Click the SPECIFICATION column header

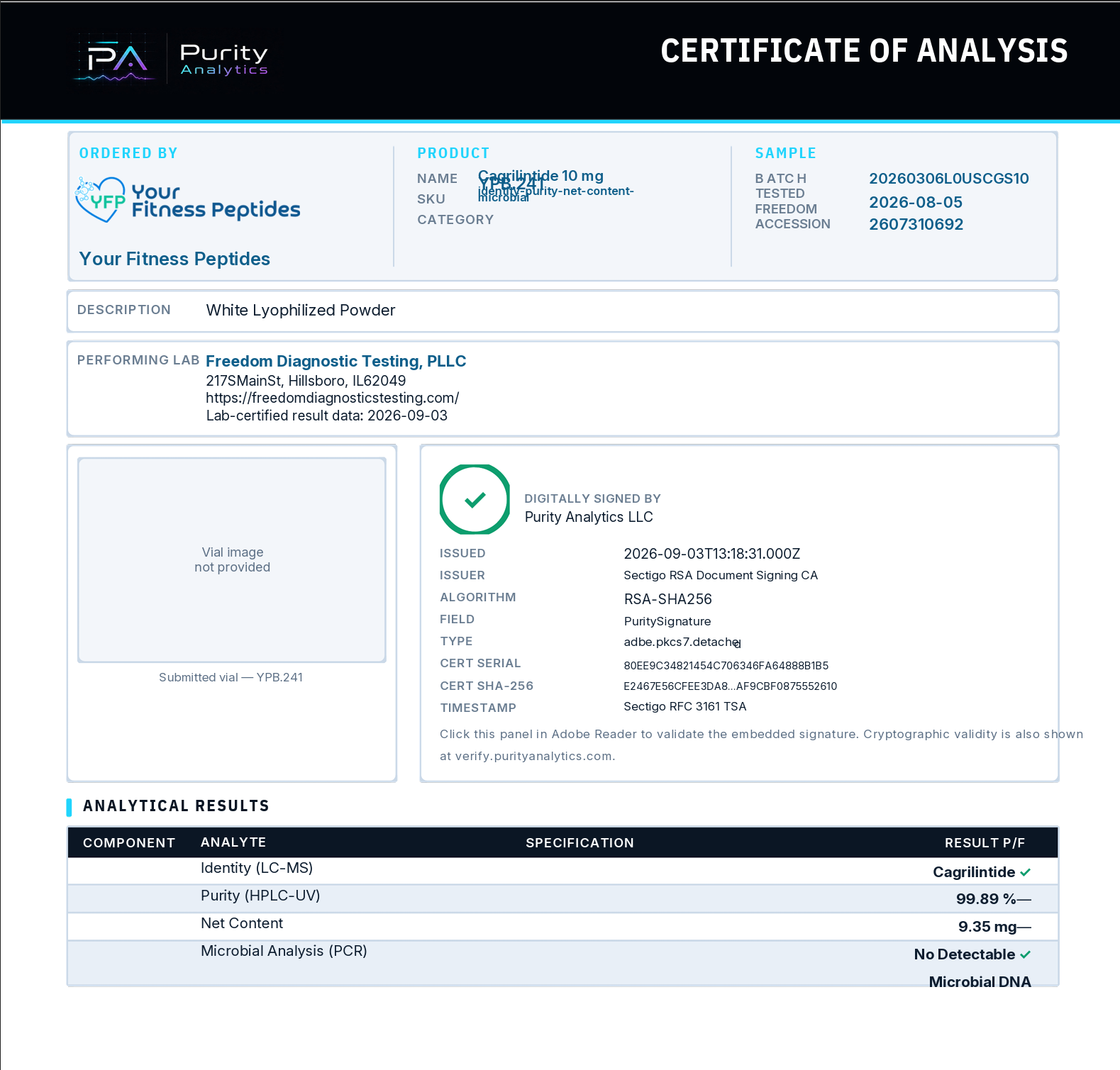(x=580, y=842)
